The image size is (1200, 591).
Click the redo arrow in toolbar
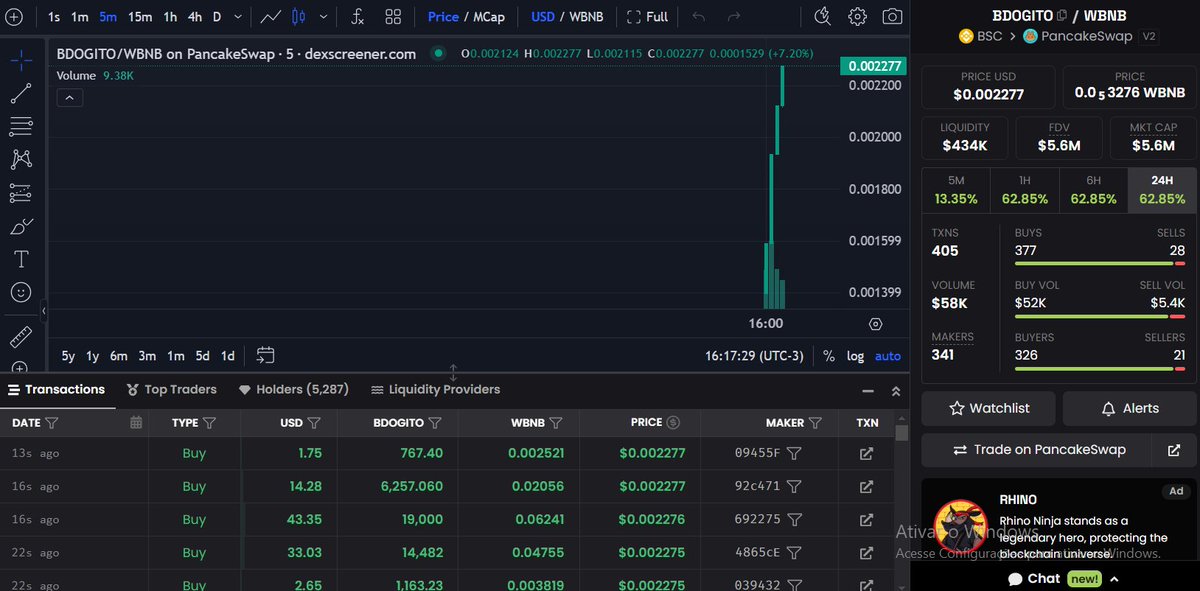tap(734, 17)
